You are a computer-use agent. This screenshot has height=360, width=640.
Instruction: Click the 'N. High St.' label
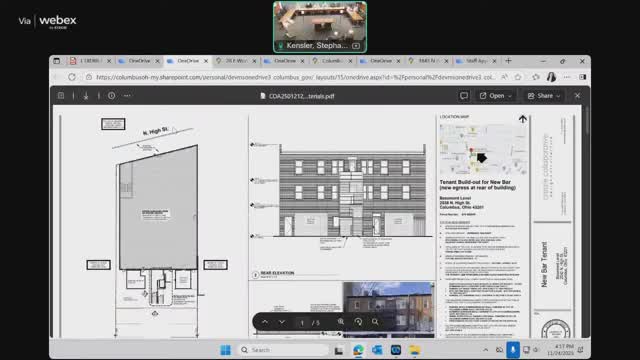(156, 131)
